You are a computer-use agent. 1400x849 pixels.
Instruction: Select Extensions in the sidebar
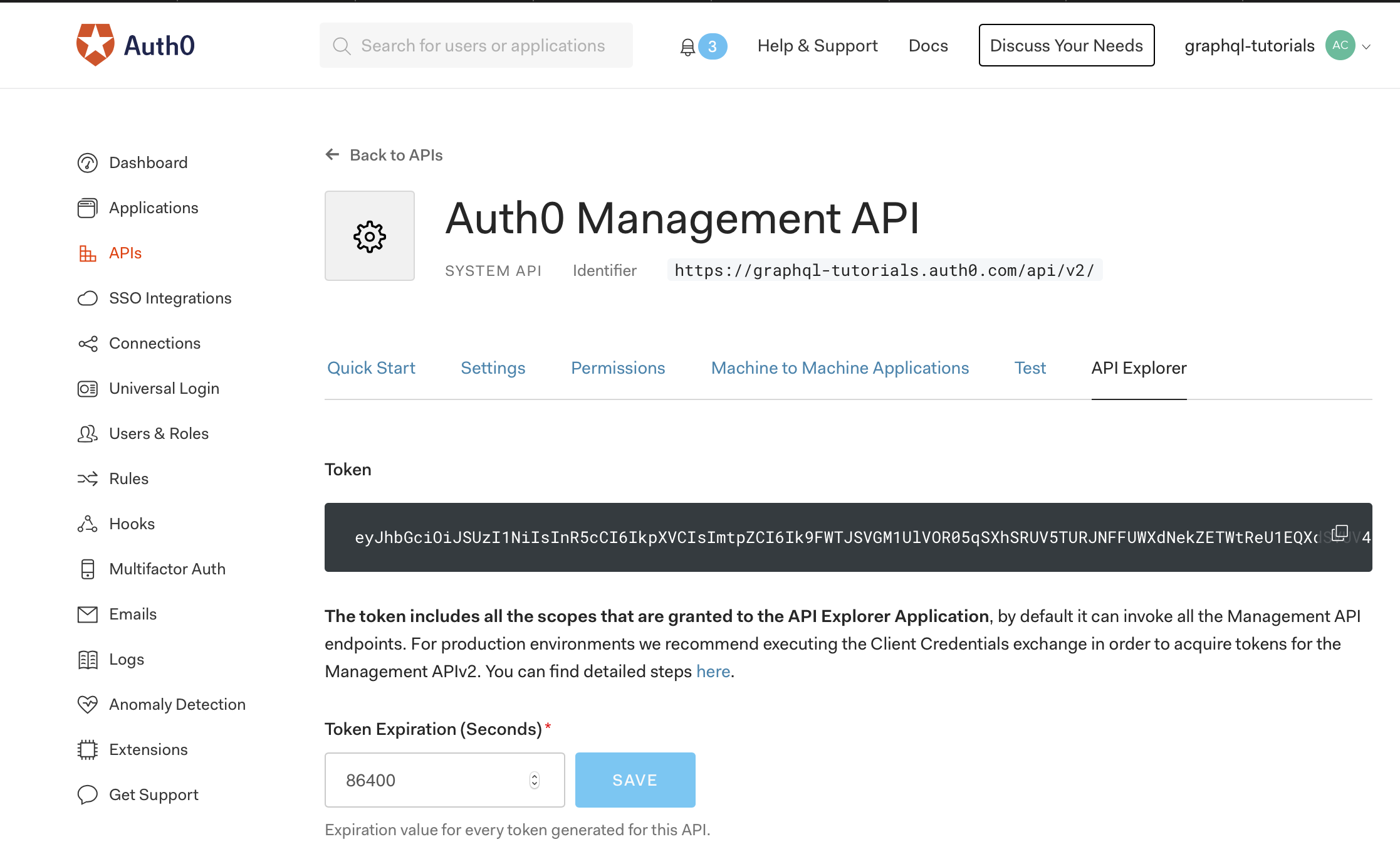tap(148, 749)
